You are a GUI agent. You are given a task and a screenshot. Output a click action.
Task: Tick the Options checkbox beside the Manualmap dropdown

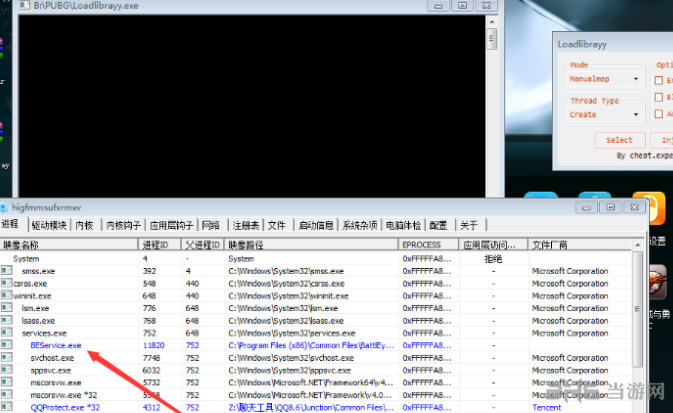click(658, 80)
